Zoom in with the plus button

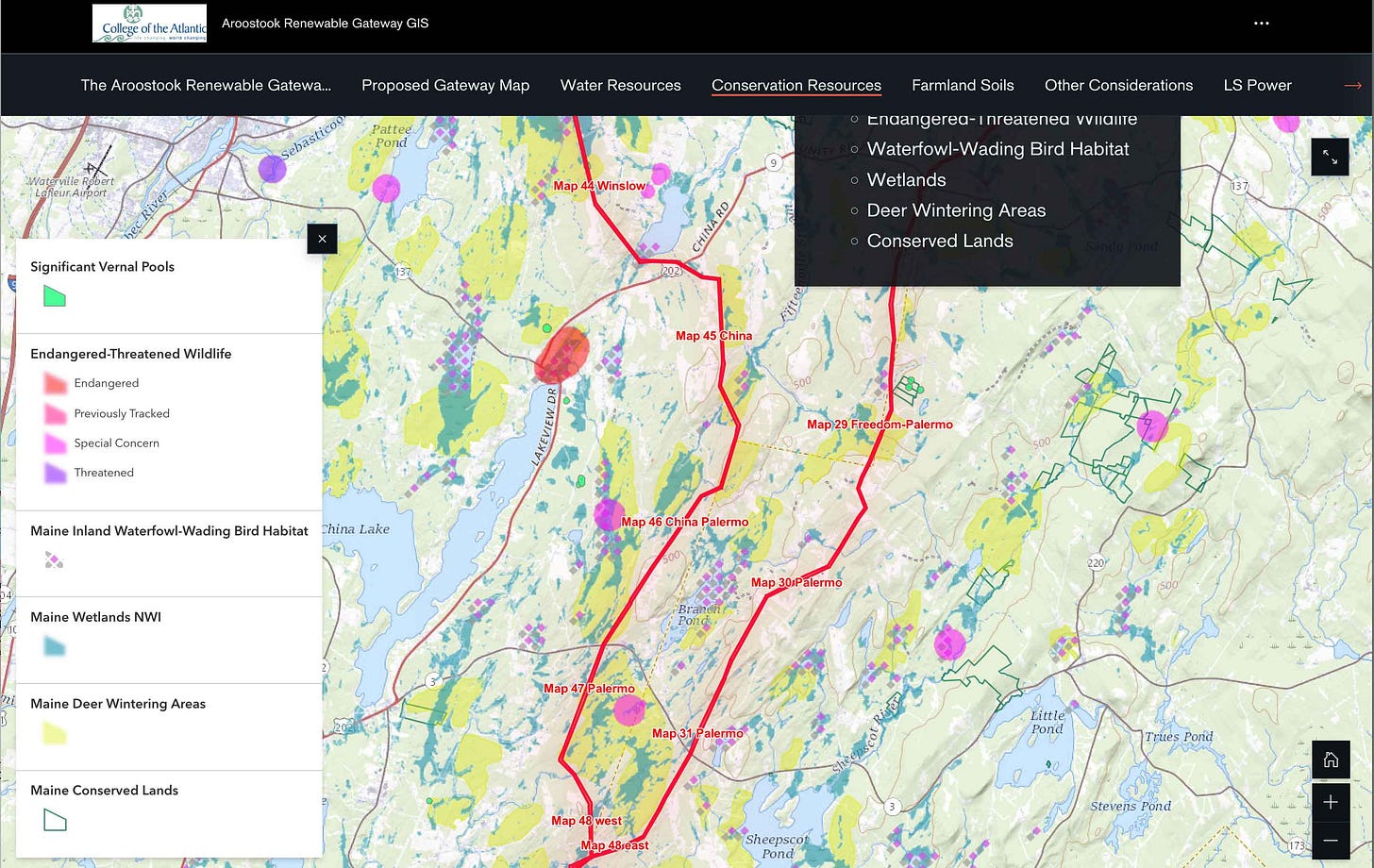(1331, 802)
